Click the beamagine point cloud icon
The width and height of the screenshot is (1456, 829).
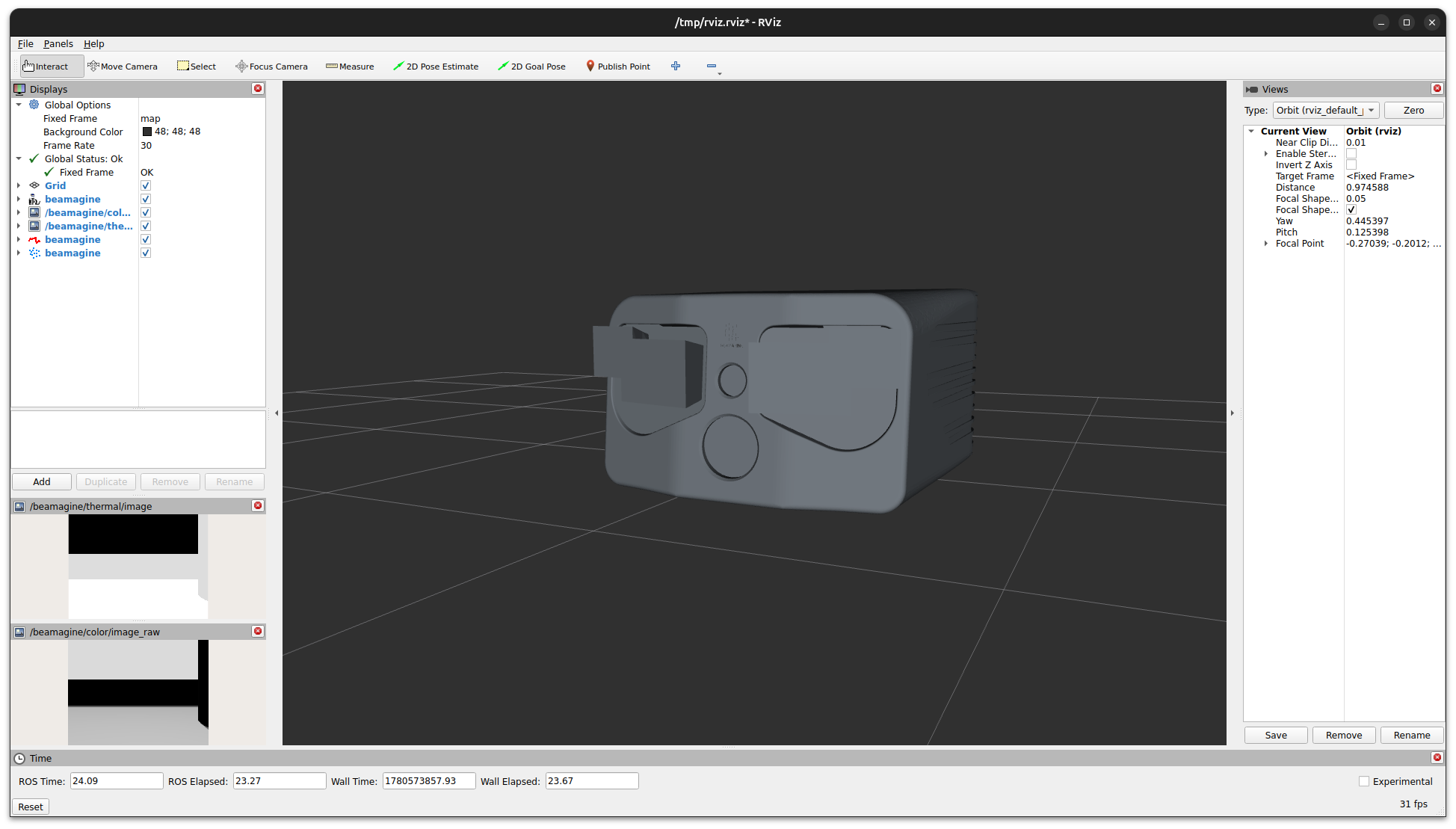click(34, 253)
